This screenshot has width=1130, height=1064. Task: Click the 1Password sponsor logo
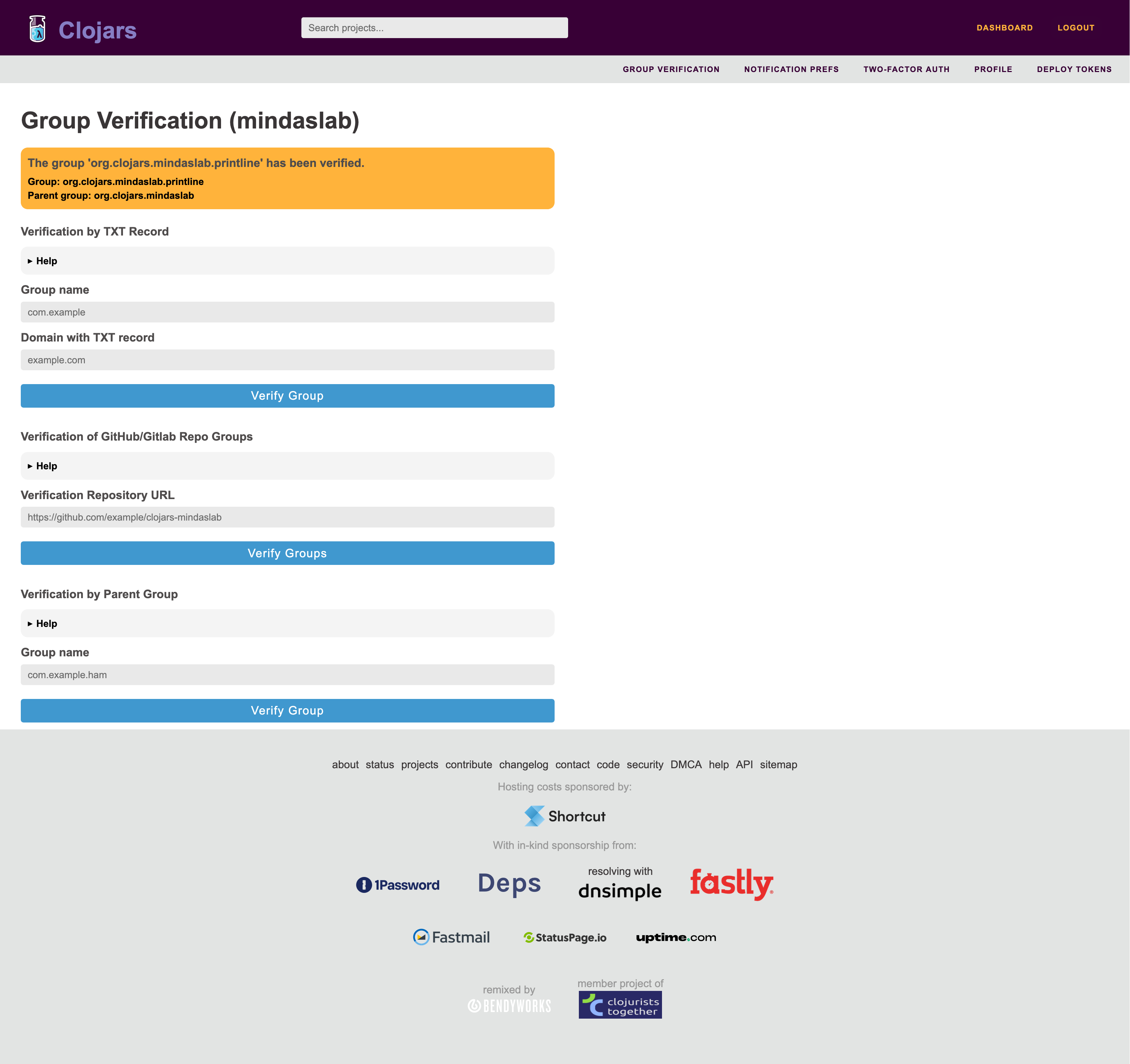pyautogui.click(x=397, y=885)
